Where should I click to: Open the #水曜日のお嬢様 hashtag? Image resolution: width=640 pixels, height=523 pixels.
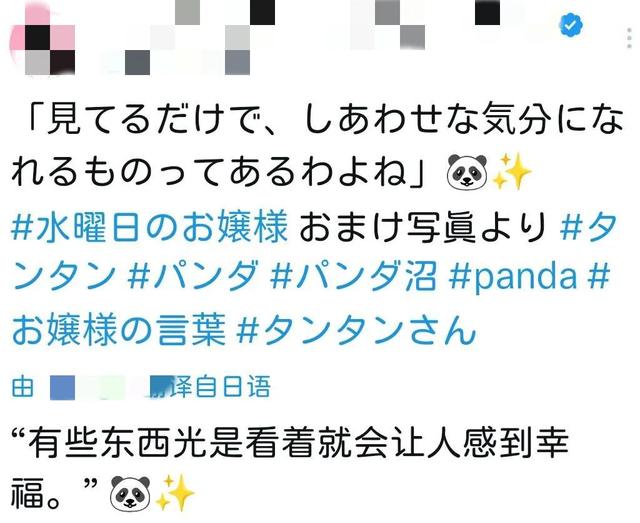coord(149,226)
